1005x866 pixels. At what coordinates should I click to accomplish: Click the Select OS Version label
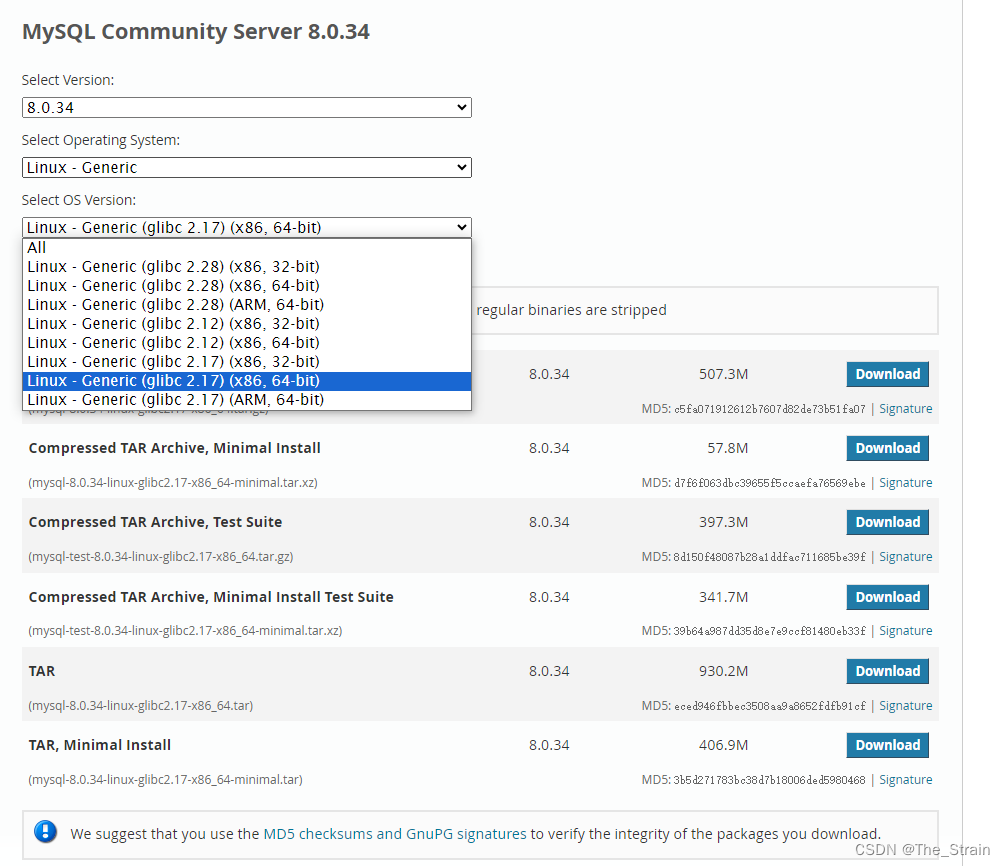pyautogui.click(x=79, y=200)
